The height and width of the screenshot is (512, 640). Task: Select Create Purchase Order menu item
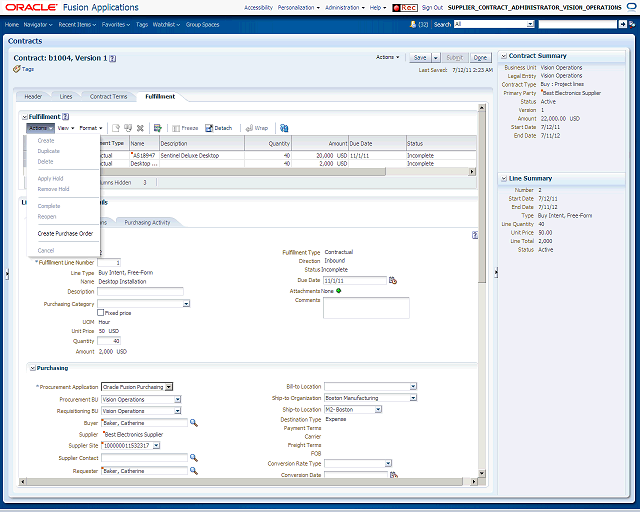pyautogui.click(x=65, y=234)
